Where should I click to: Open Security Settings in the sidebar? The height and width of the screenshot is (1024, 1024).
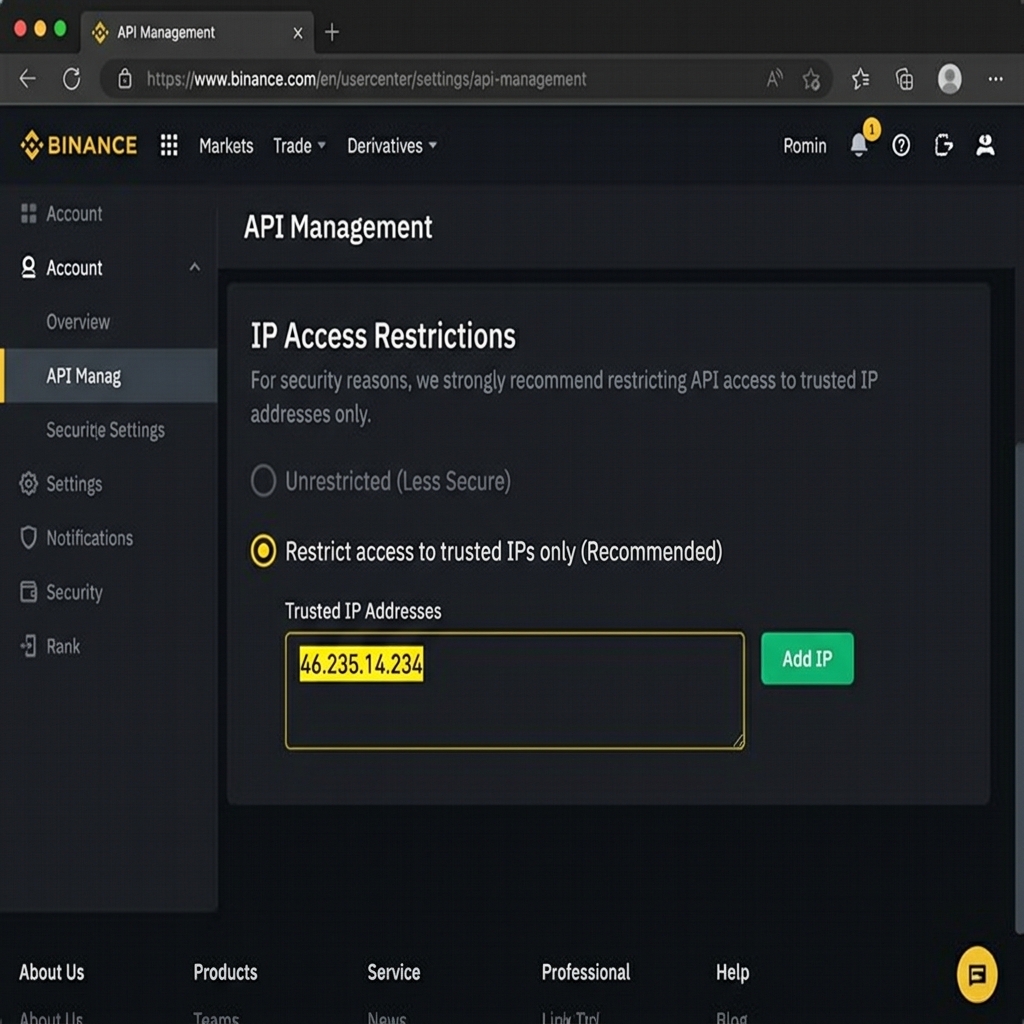(105, 430)
